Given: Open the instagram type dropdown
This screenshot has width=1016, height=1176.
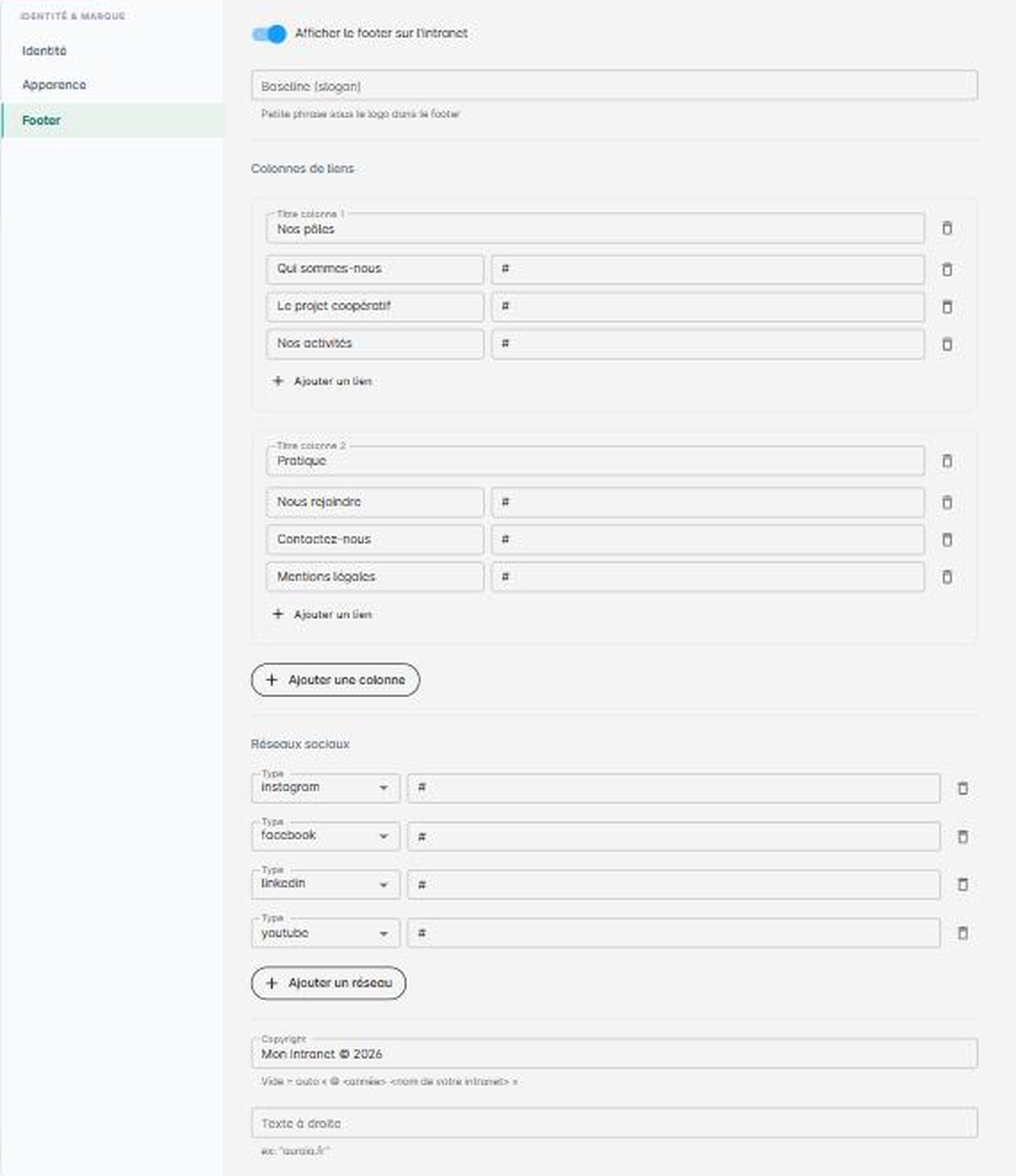Looking at the screenshot, I should click(x=326, y=788).
